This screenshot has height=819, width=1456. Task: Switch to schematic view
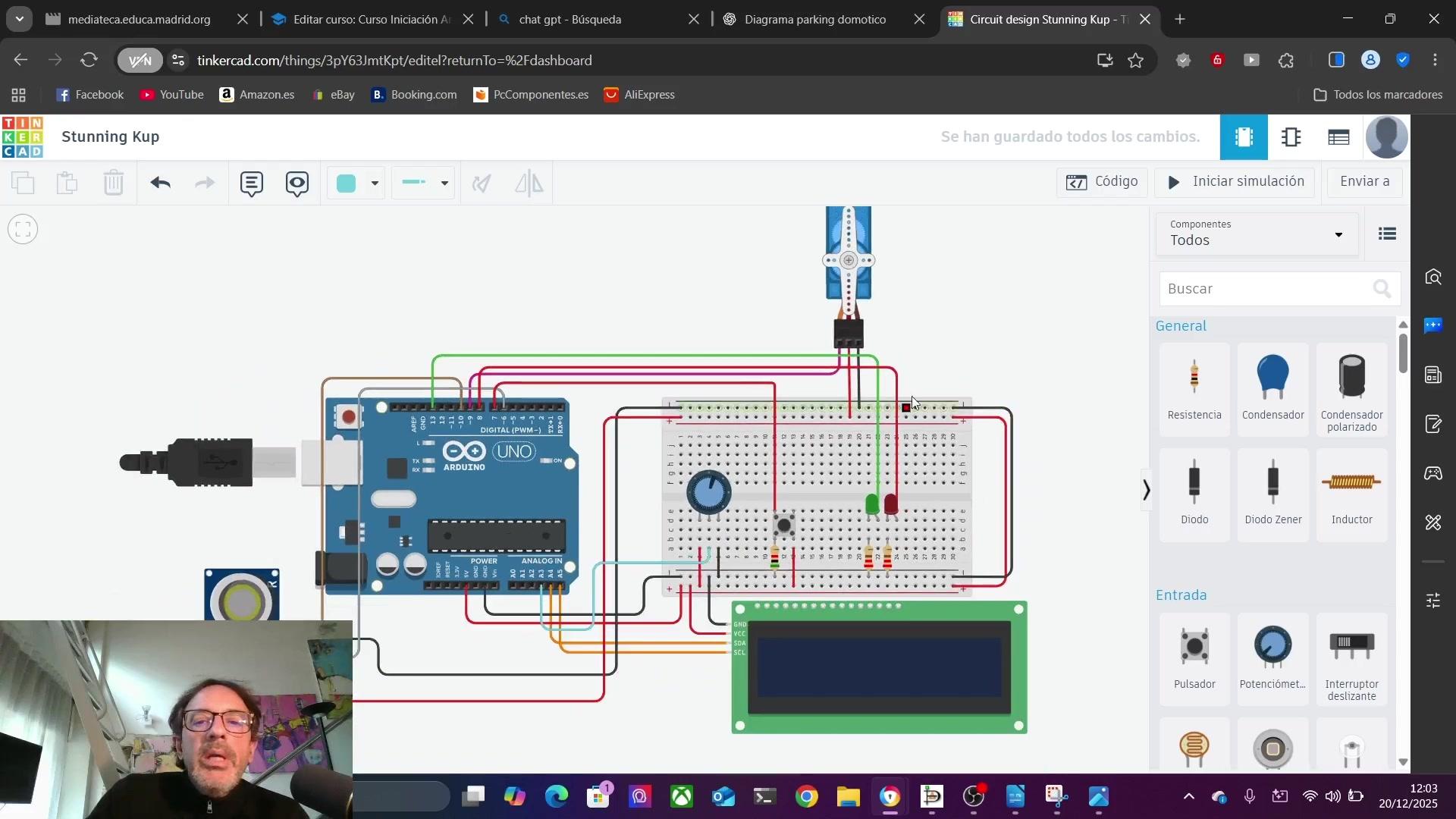(1291, 137)
